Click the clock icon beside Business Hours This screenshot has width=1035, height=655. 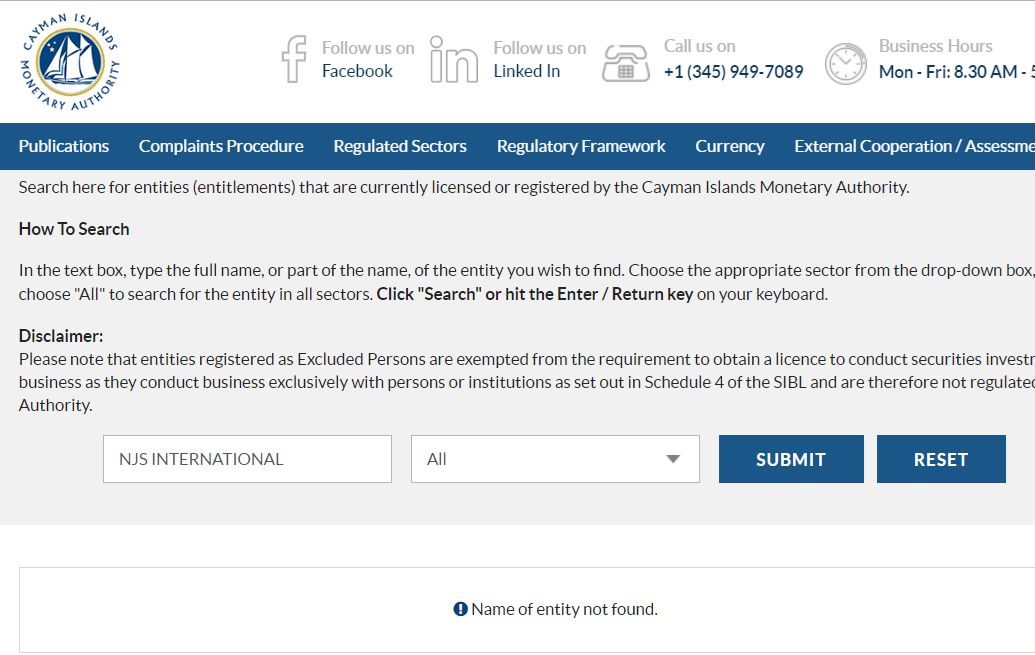[846, 64]
